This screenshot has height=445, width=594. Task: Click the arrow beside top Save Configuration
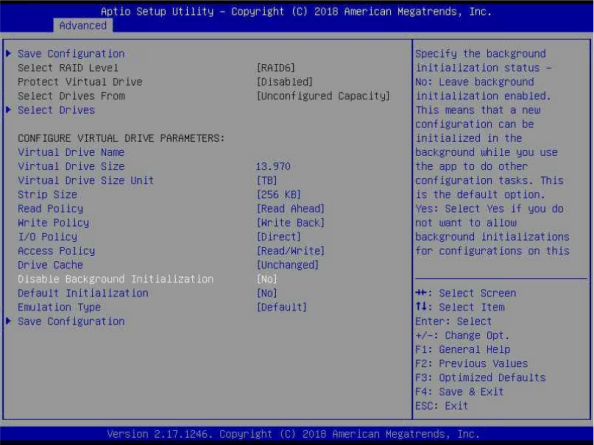[x=8, y=53]
